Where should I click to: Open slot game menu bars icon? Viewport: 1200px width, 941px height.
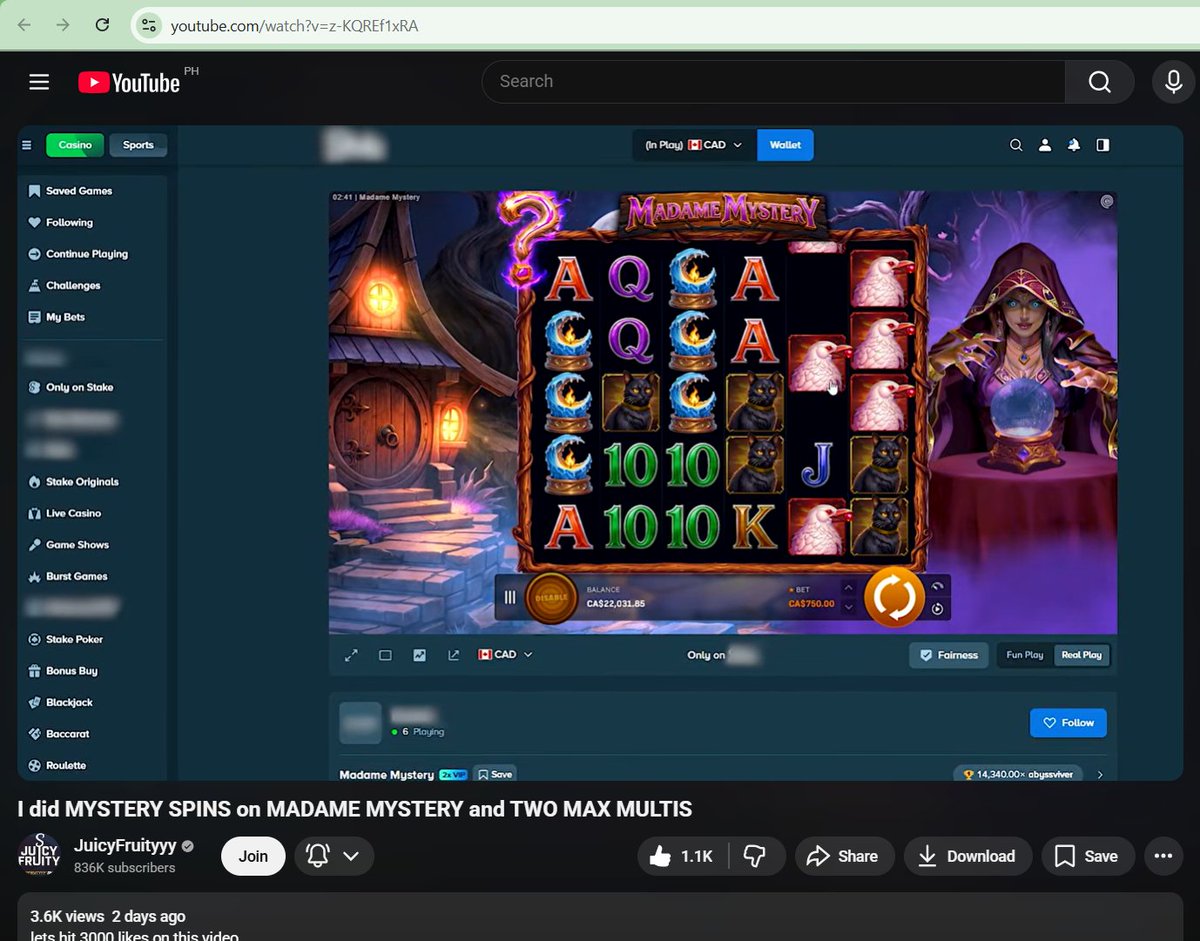[510, 597]
